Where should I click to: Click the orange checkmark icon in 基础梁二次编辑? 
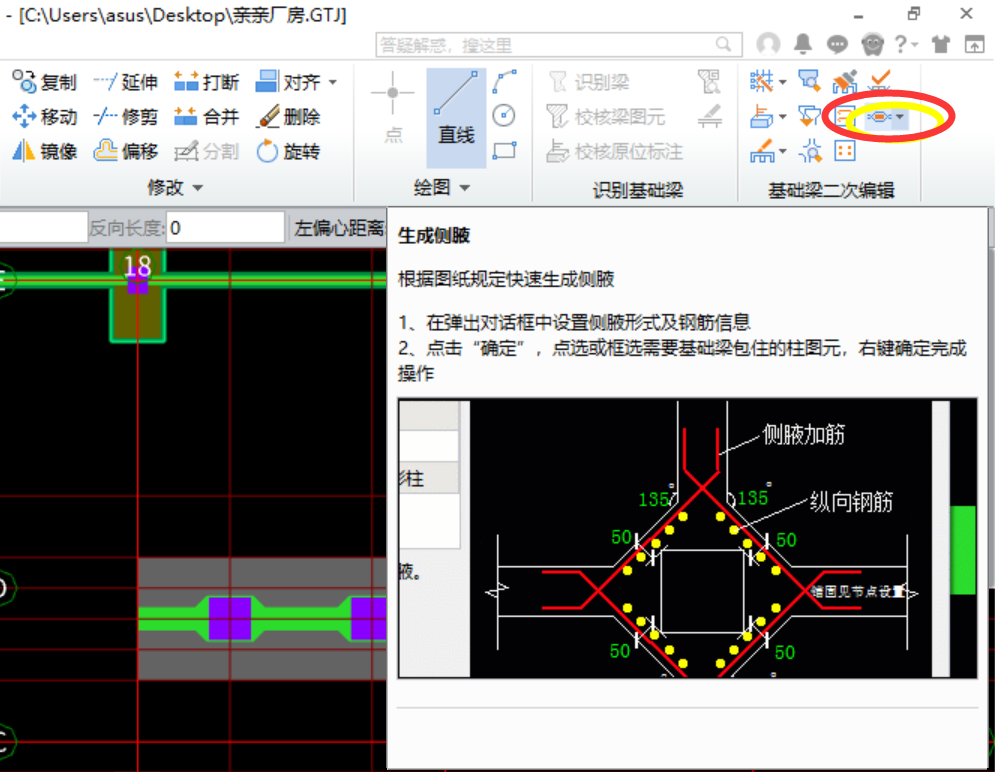[880, 81]
